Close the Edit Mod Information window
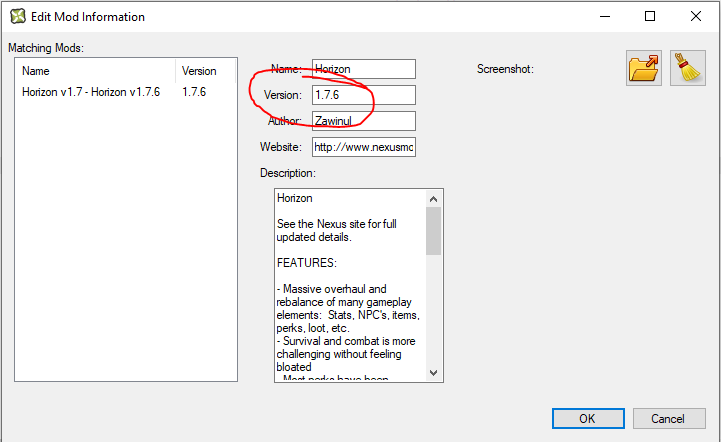Image resolution: width=721 pixels, height=442 pixels. 696,17
